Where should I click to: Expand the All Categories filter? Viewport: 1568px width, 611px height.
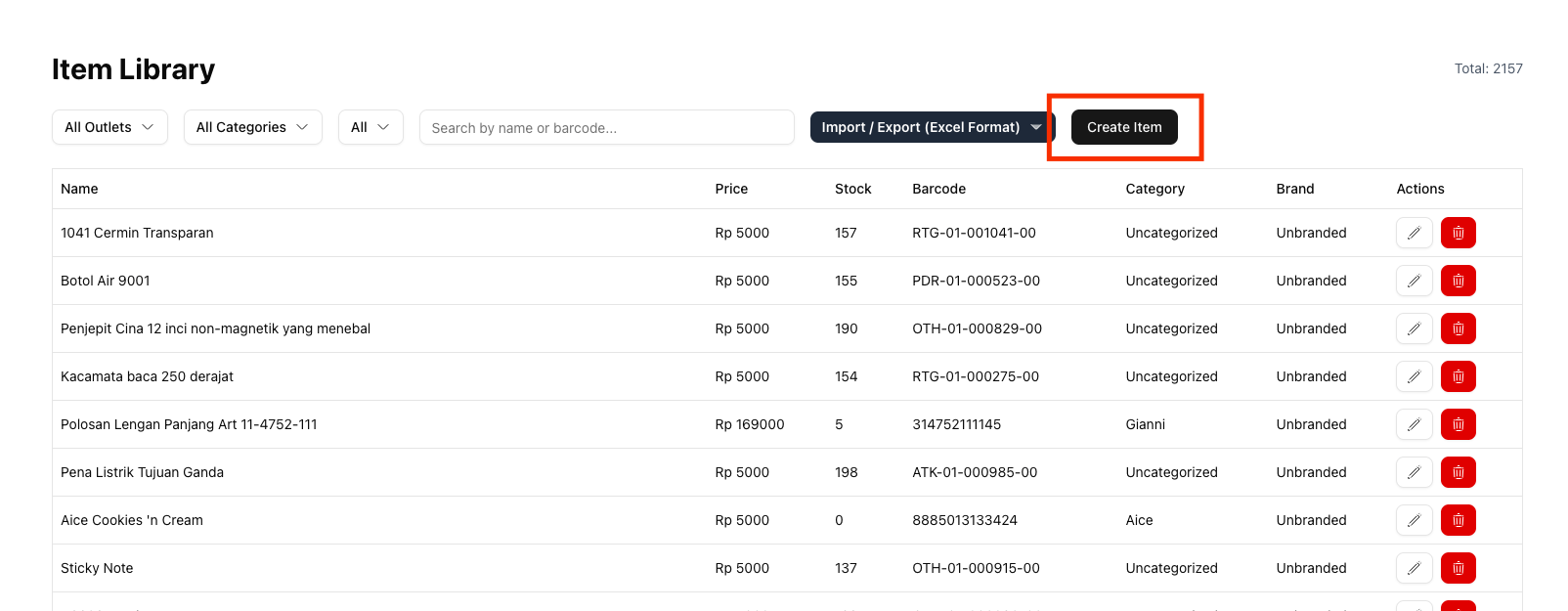coord(252,127)
